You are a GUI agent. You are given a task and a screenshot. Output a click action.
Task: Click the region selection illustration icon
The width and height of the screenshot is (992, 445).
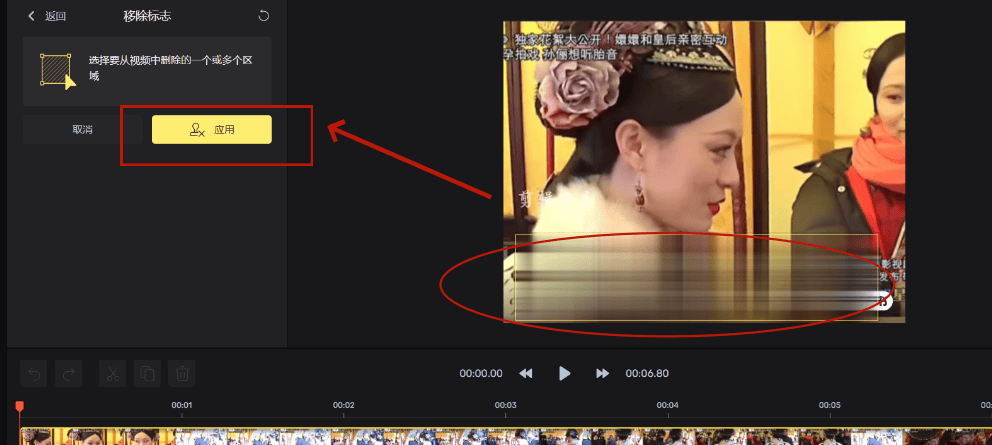[56, 70]
